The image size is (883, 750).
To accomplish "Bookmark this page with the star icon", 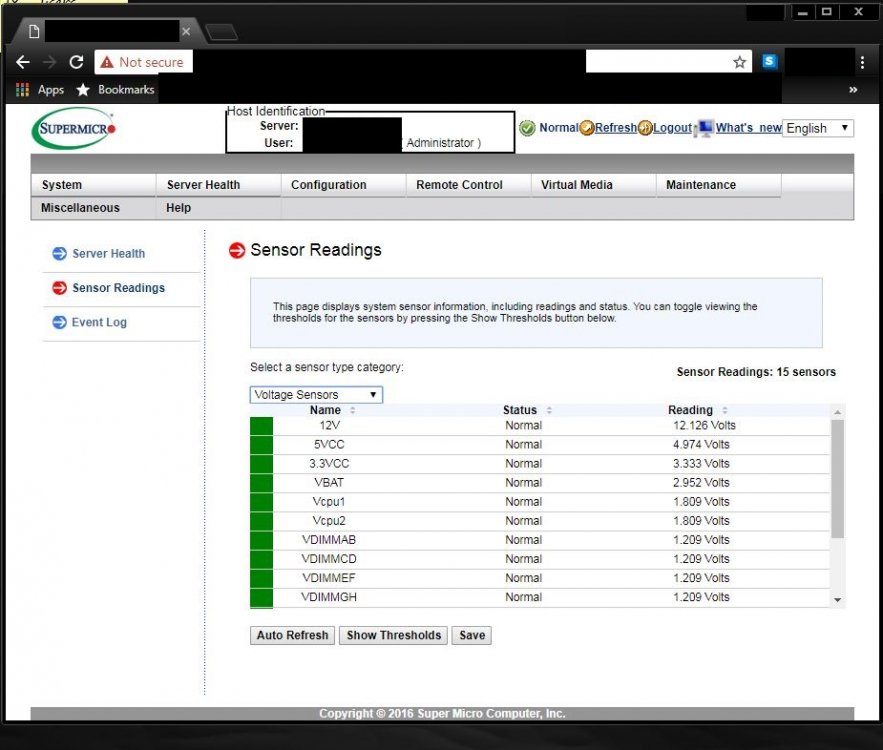I will pos(739,62).
